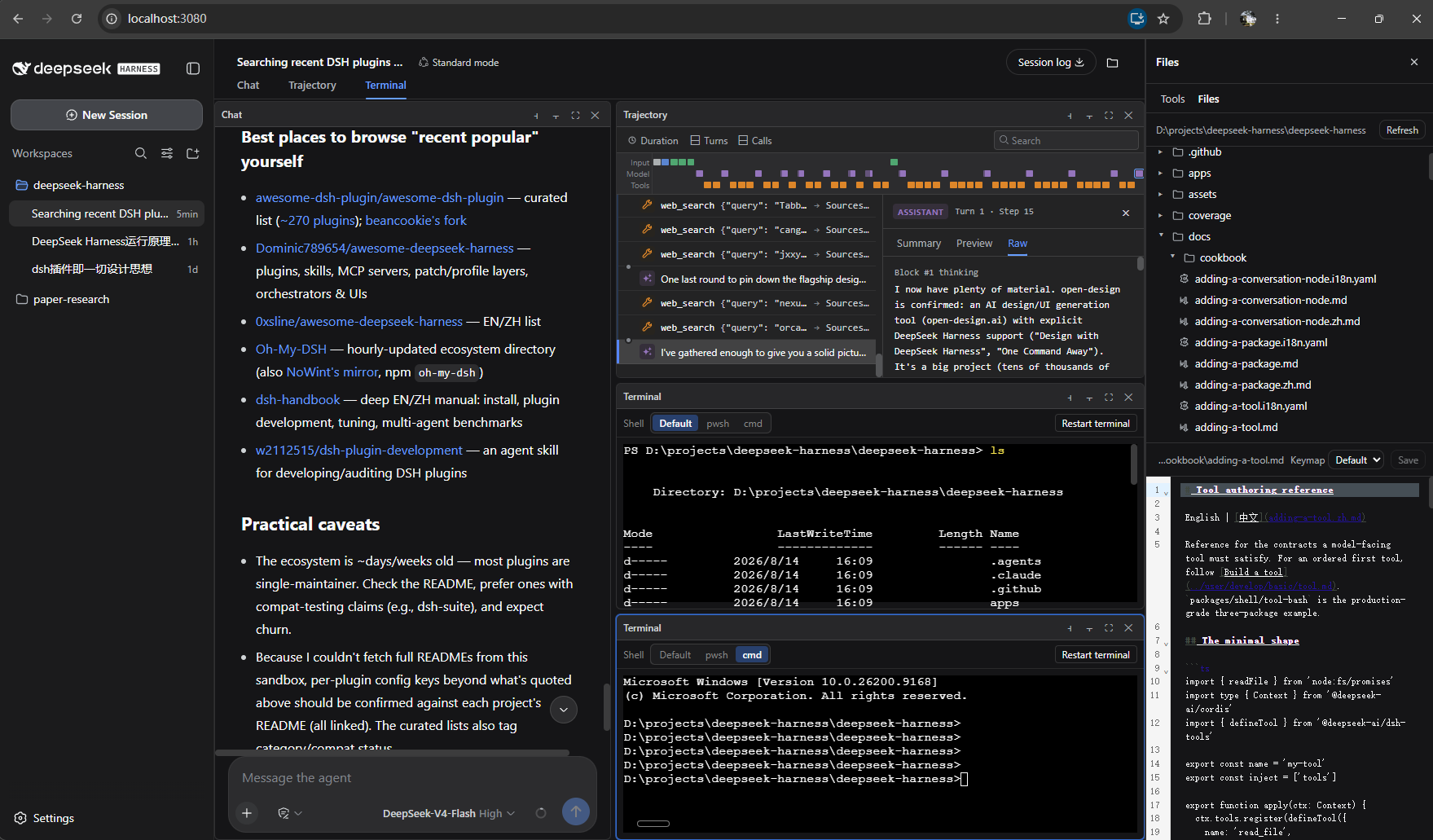
Task: Select the Raw tab of the step
Action: 1018,244
